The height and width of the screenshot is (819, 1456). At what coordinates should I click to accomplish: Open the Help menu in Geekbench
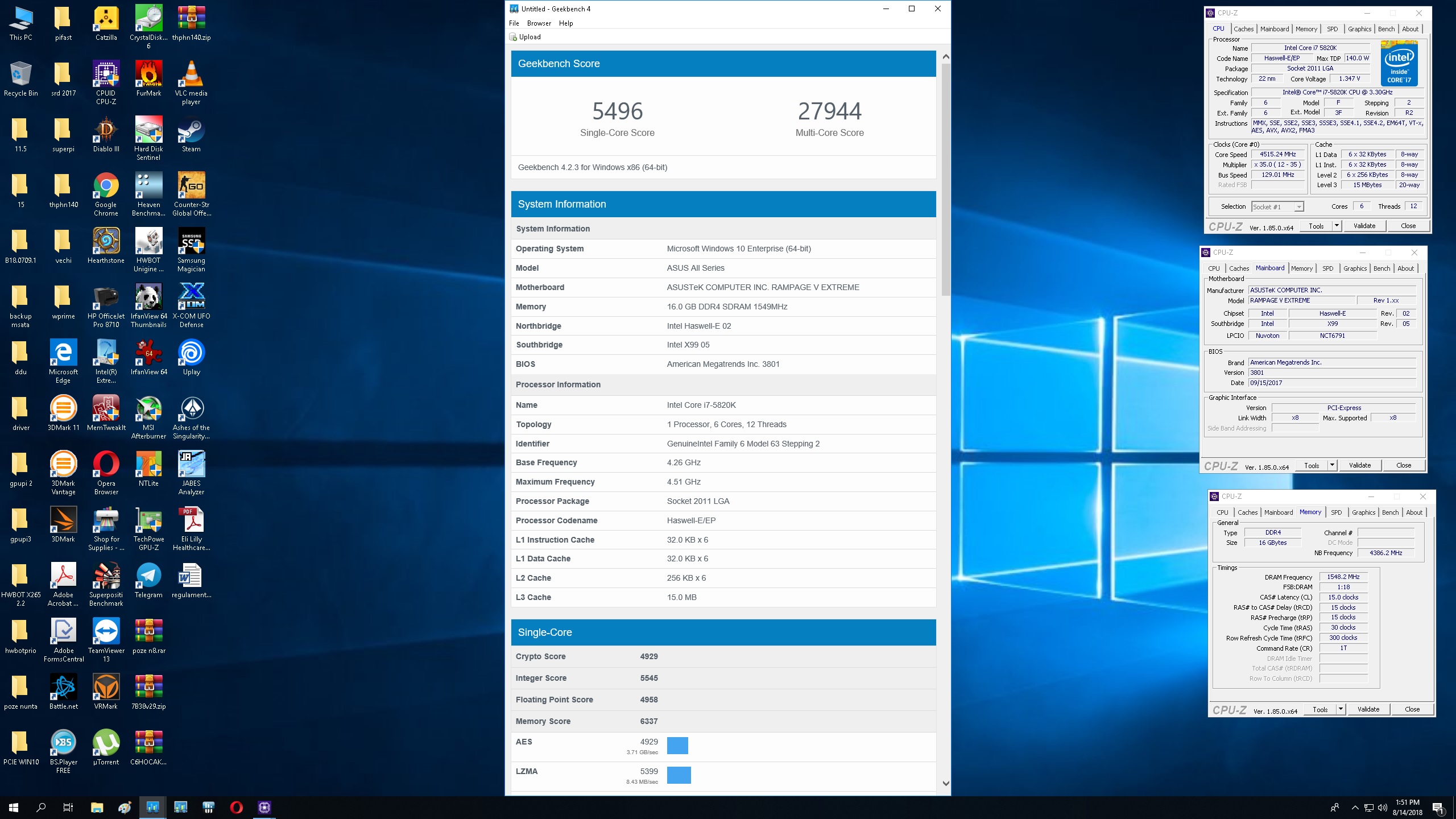point(565,23)
